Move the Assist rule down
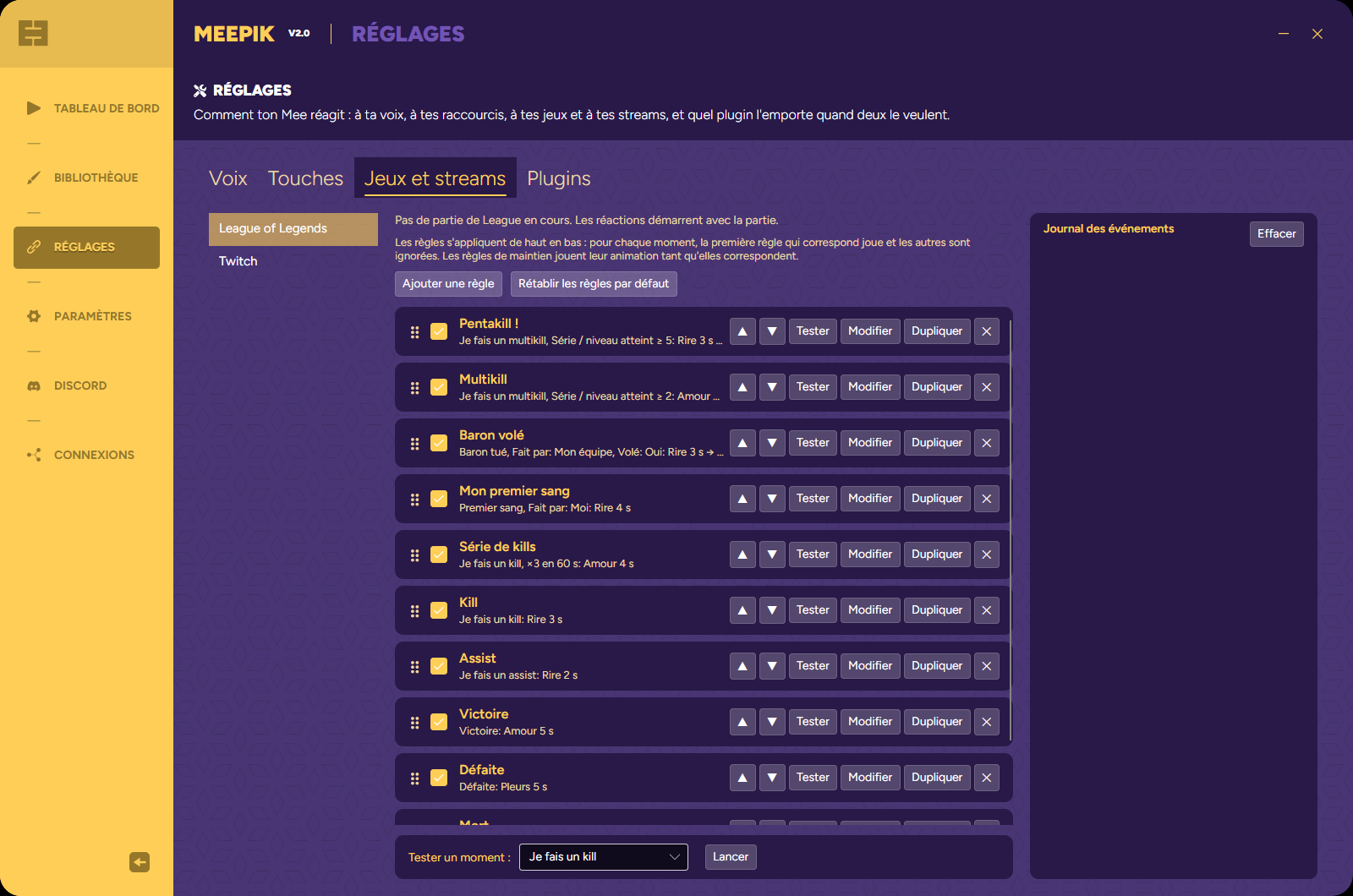The width and height of the screenshot is (1353, 896). click(x=772, y=666)
